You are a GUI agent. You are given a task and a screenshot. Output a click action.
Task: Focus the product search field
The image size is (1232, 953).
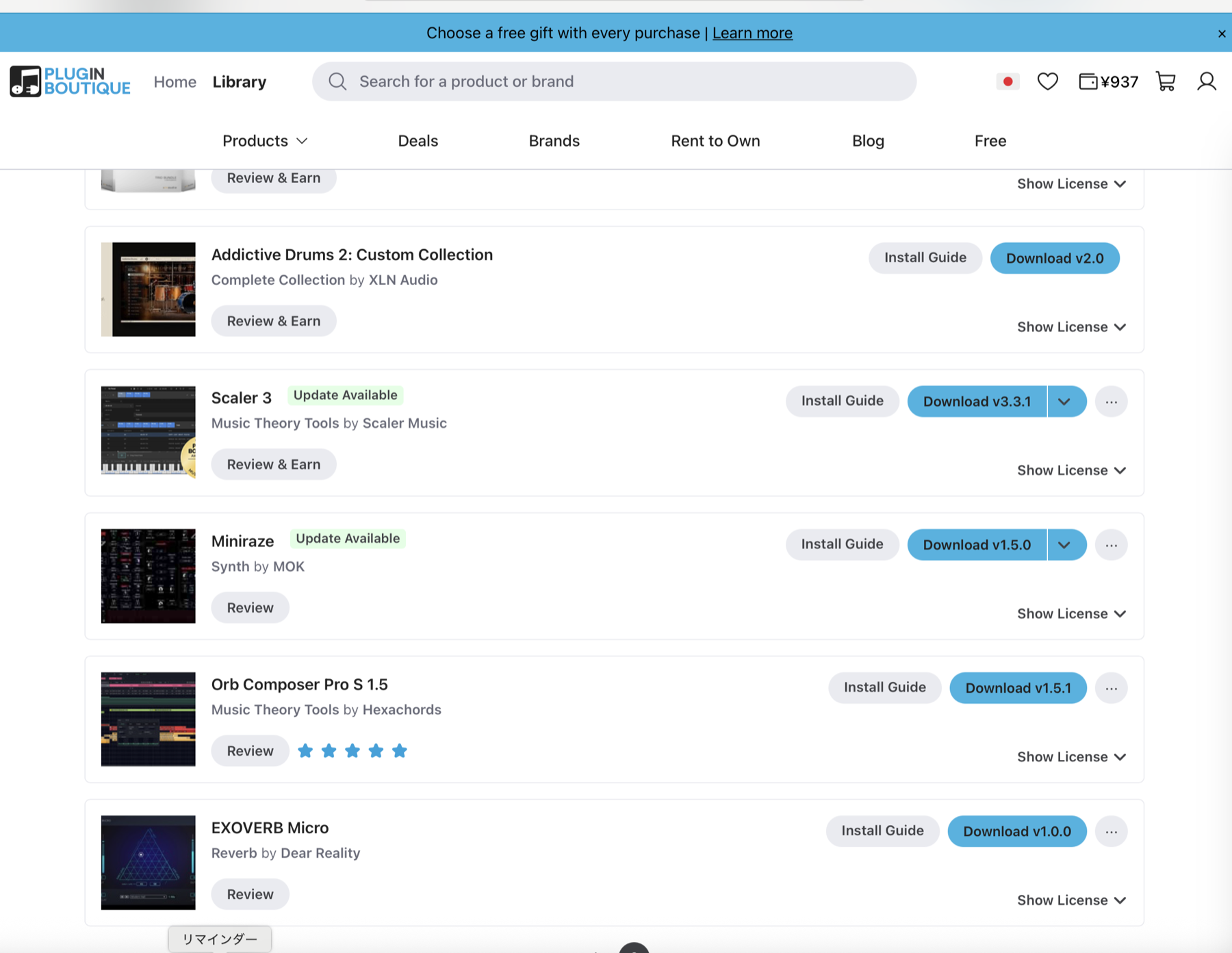click(x=614, y=81)
